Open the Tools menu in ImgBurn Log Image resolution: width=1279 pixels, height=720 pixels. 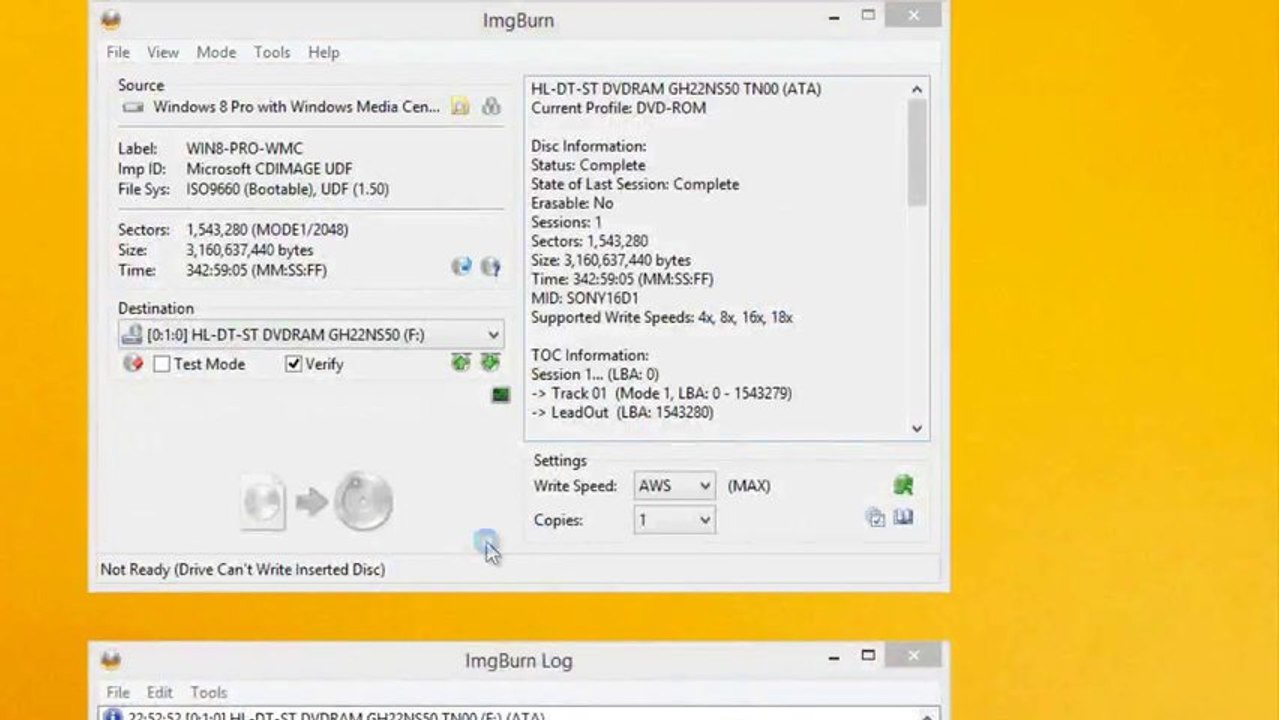[x=209, y=692]
